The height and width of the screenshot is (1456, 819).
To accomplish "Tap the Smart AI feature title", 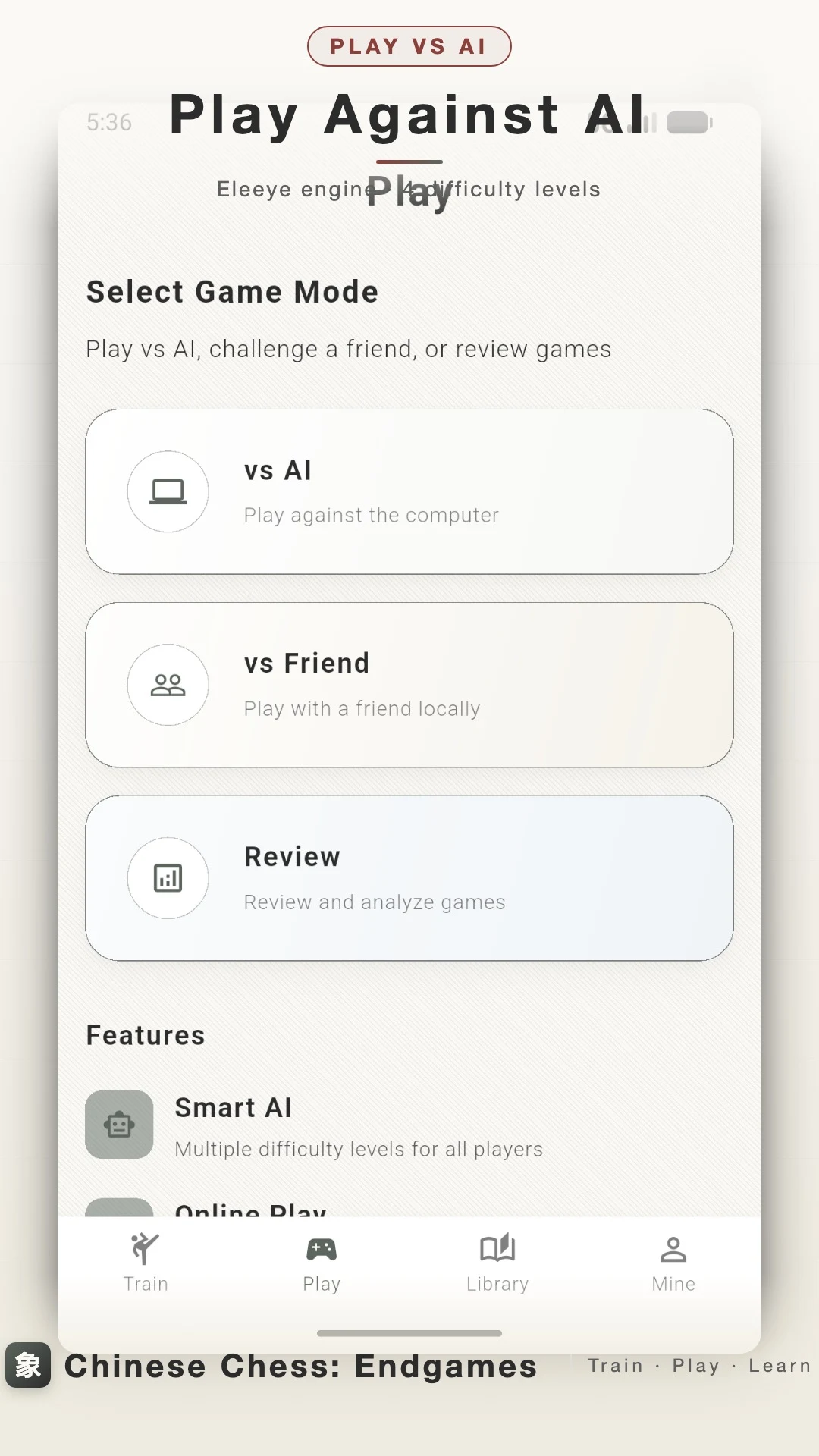I will point(234,1108).
